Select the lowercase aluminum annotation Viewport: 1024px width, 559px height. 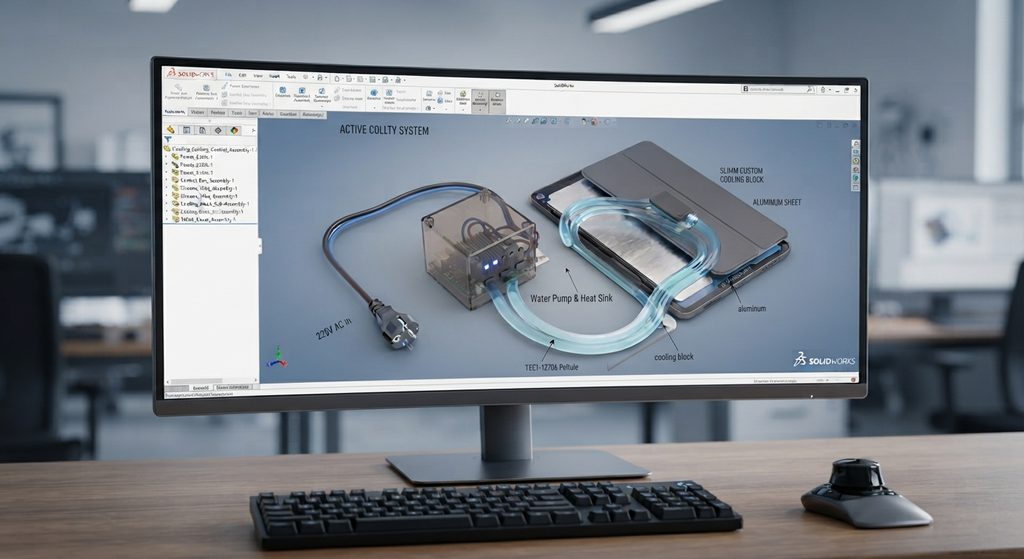point(752,308)
